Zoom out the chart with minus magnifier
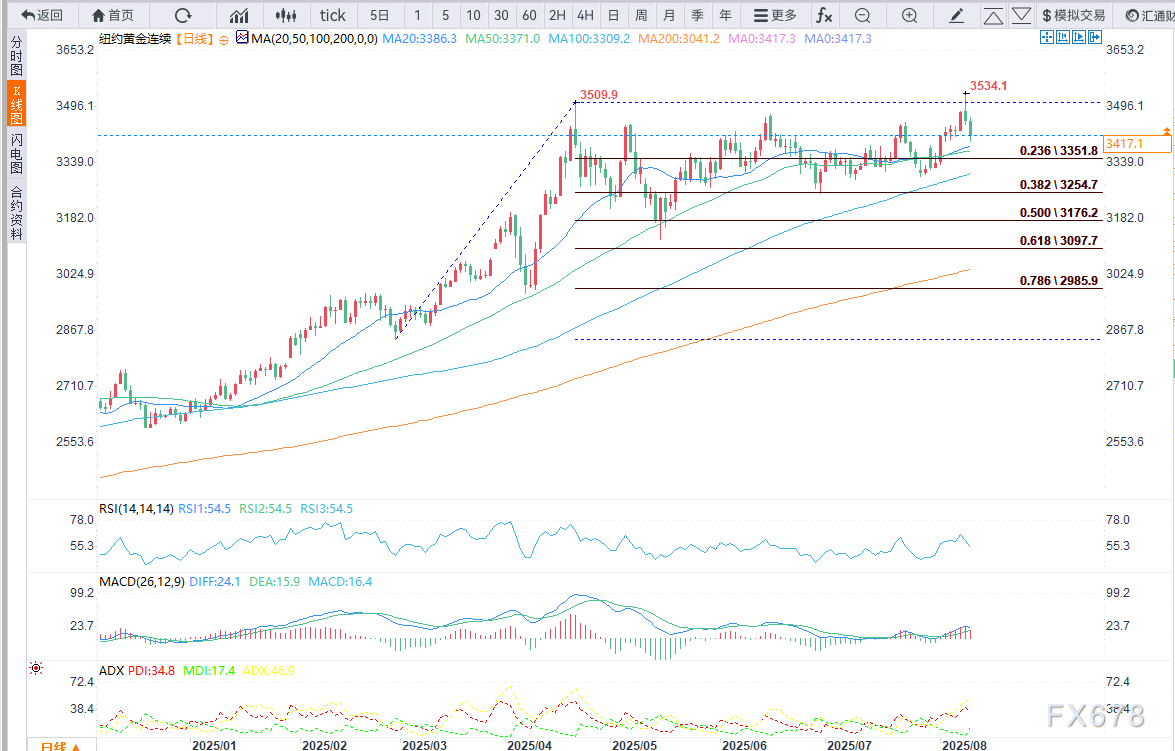Image resolution: width=1175 pixels, height=751 pixels. [862, 15]
